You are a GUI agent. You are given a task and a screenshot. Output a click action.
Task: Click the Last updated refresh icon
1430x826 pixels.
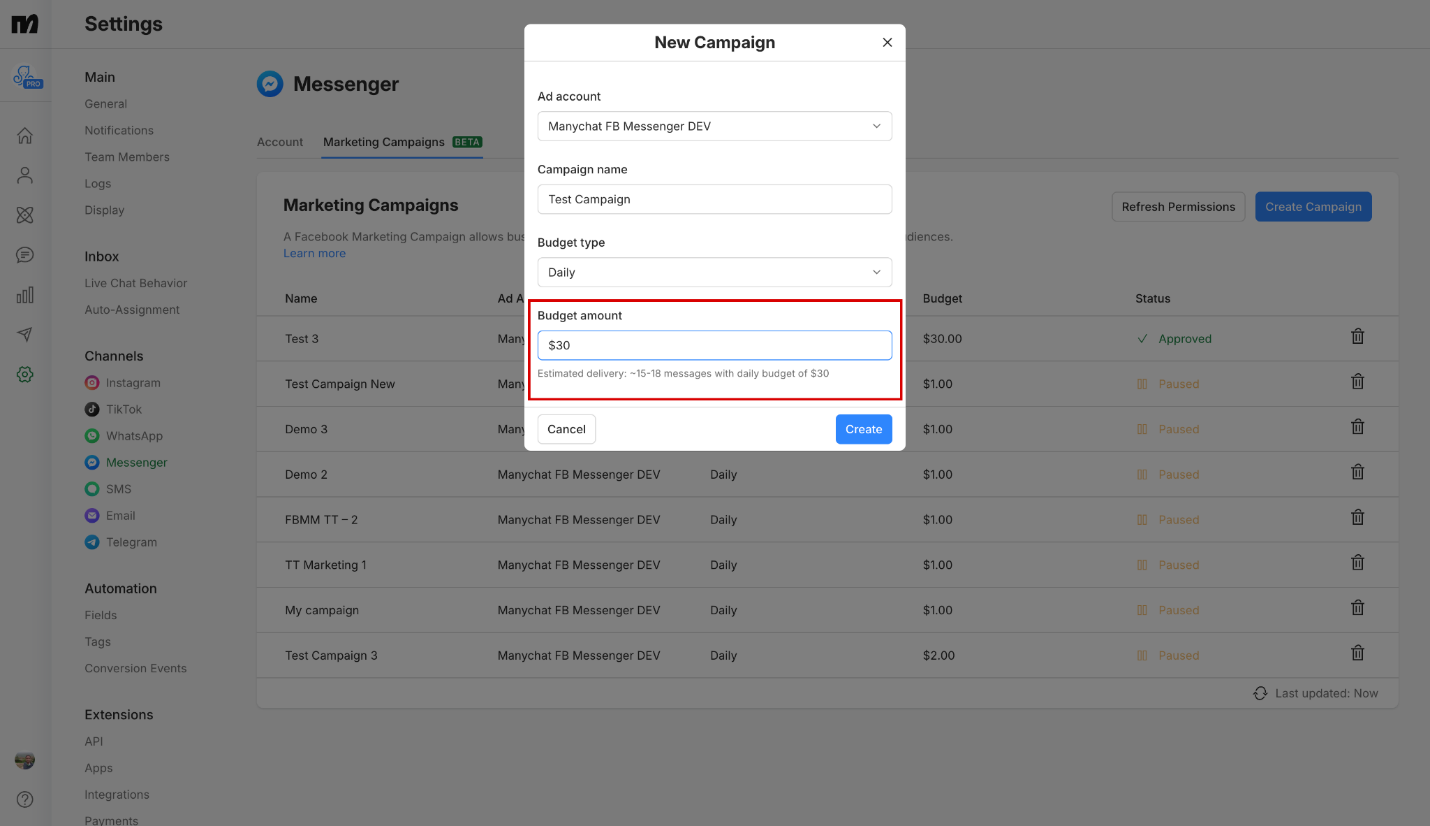coord(1259,692)
